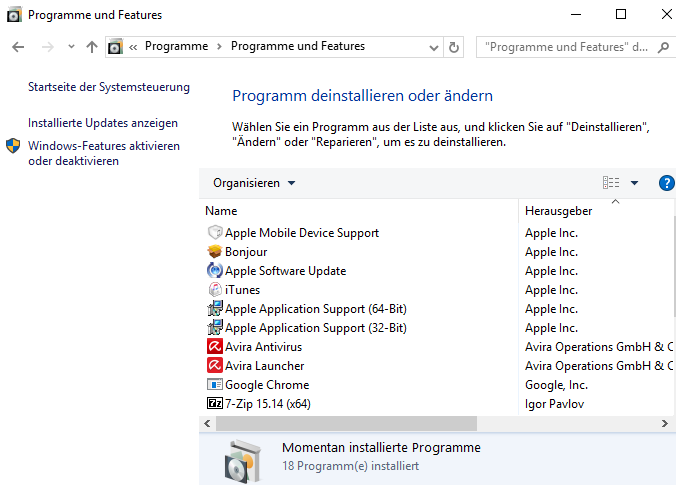The image size is (676, 485).
Task: Open help with the blue question mark
Action: point(667,183)
